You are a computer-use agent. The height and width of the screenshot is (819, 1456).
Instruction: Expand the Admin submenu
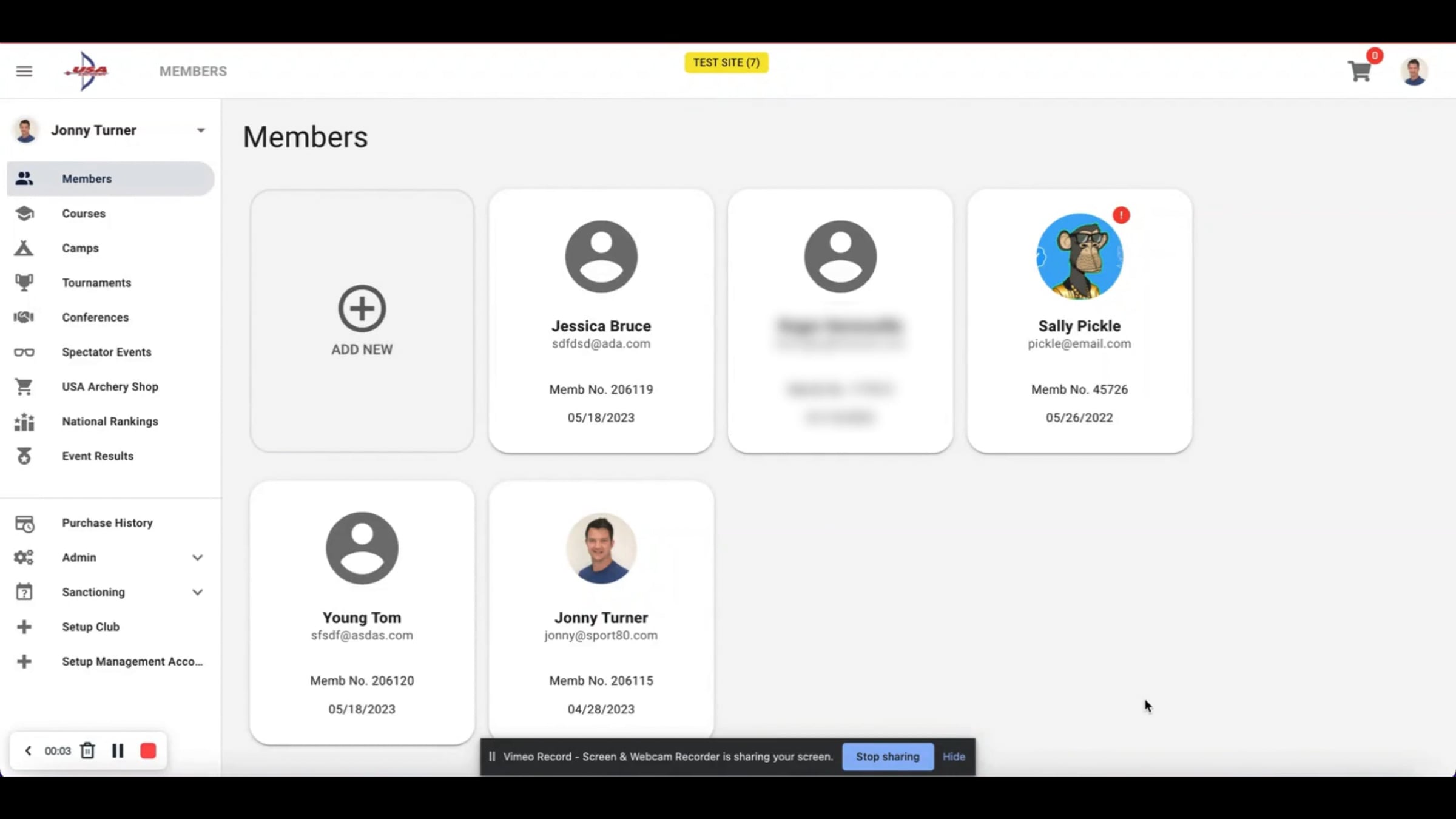[x=197, y=558]
